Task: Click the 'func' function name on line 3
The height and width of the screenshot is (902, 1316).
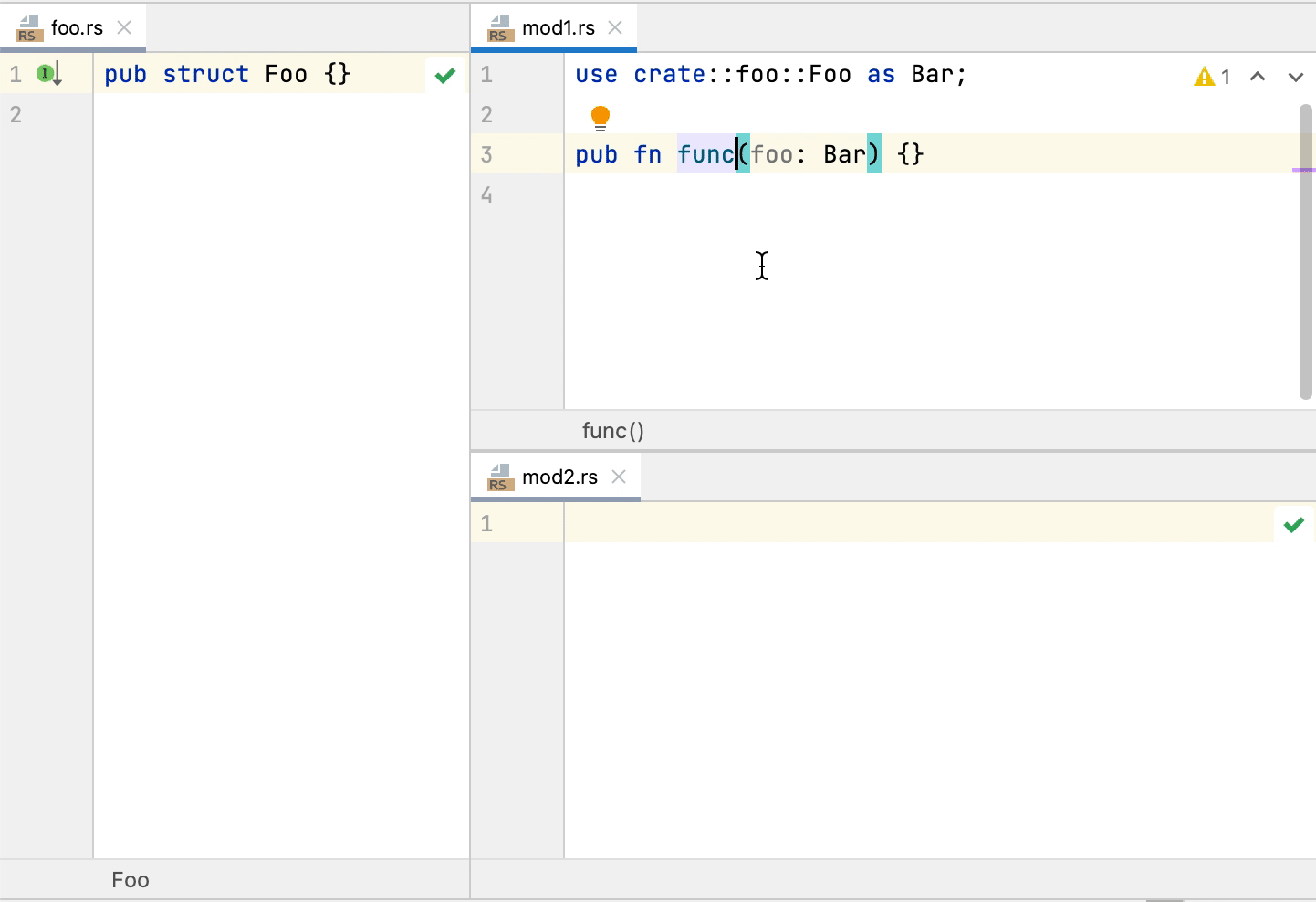Action: [x=706, y=153]
